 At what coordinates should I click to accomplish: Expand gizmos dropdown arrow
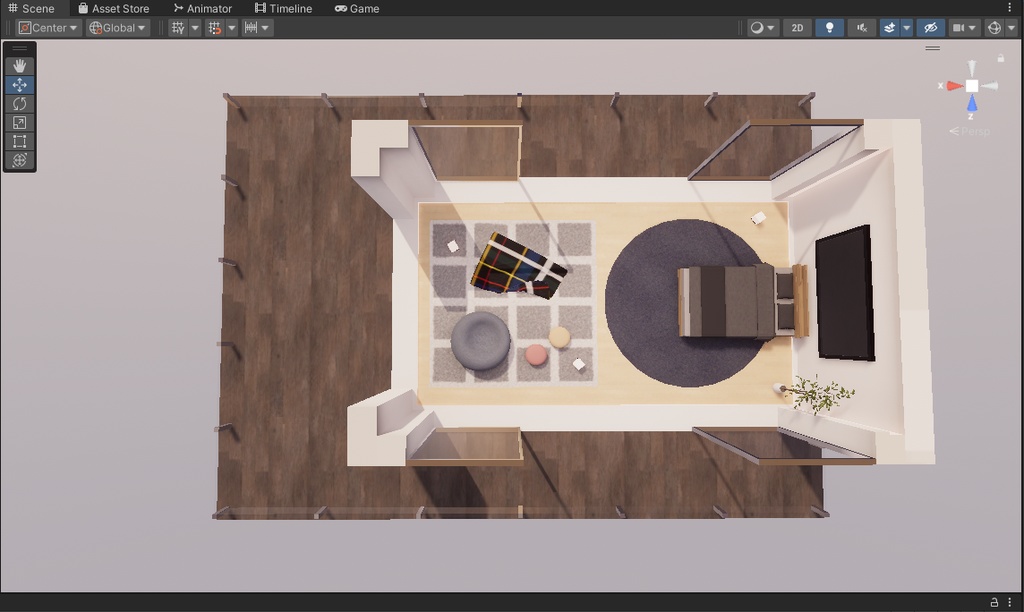coord(1011,28)
